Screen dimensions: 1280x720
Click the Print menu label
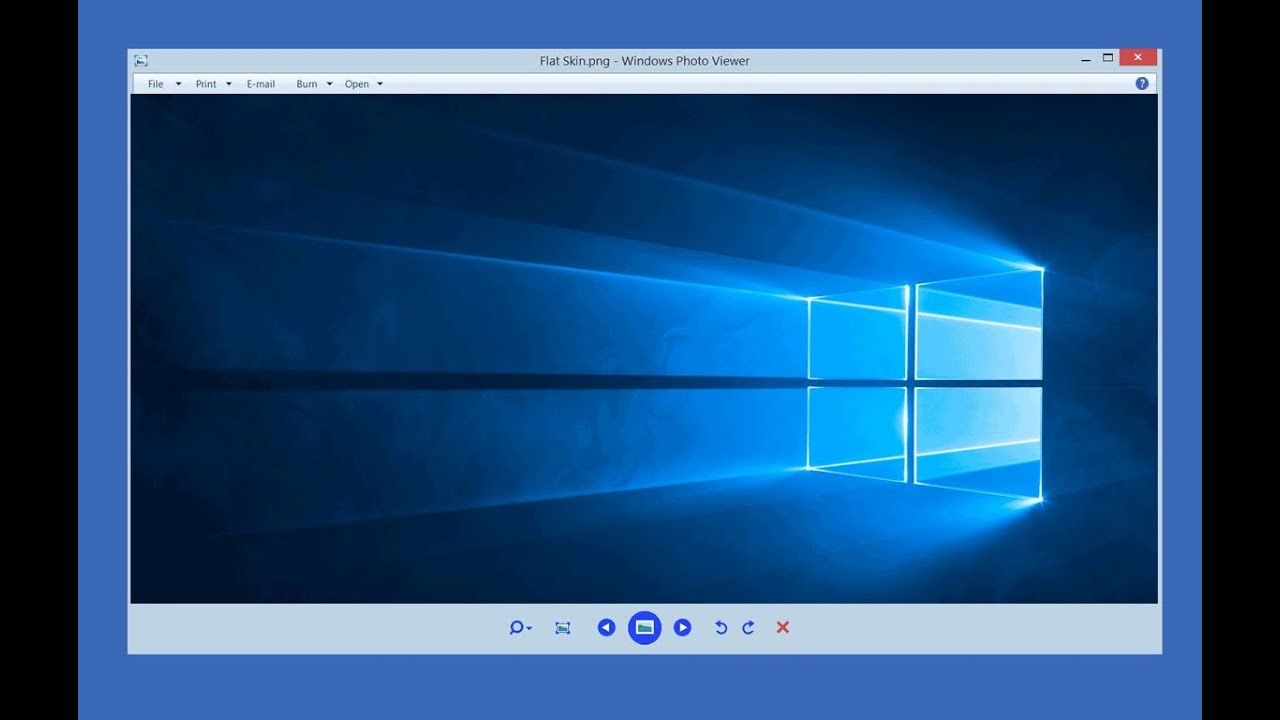pyautogui.click(x=206, y=84)
